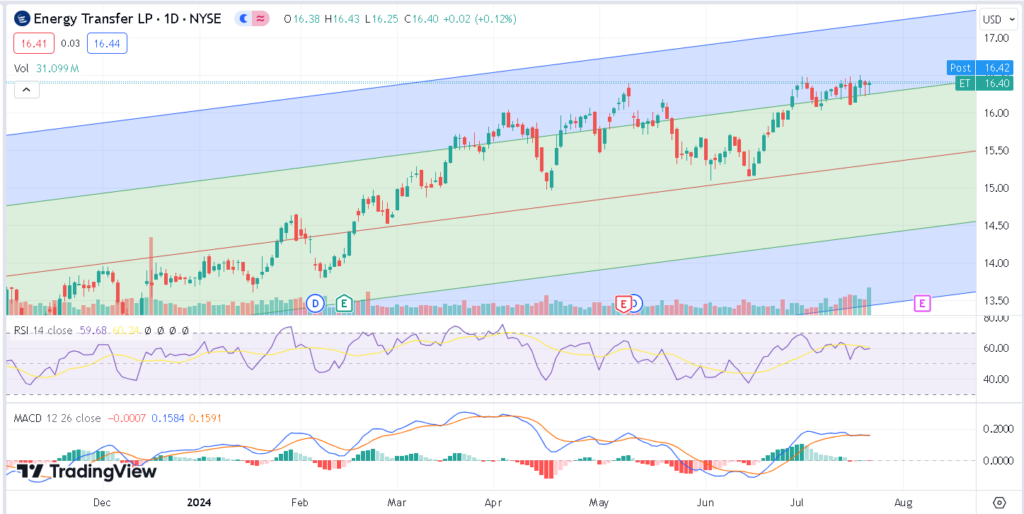Click the red 16.41 sell price button

[33, 43]
